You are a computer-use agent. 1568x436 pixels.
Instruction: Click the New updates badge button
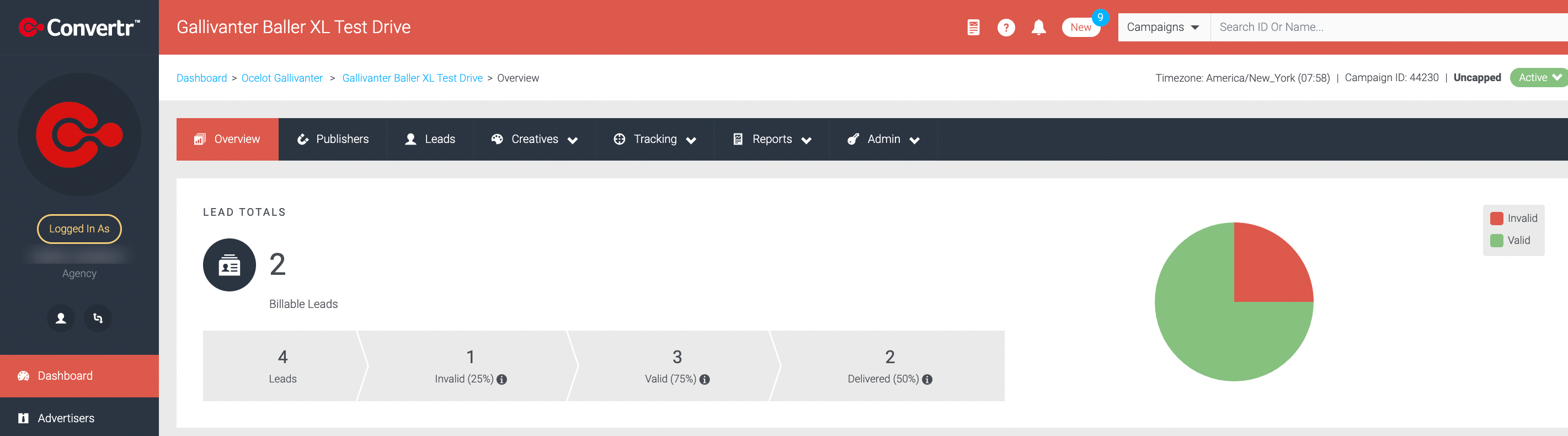tap(1080, 28)
